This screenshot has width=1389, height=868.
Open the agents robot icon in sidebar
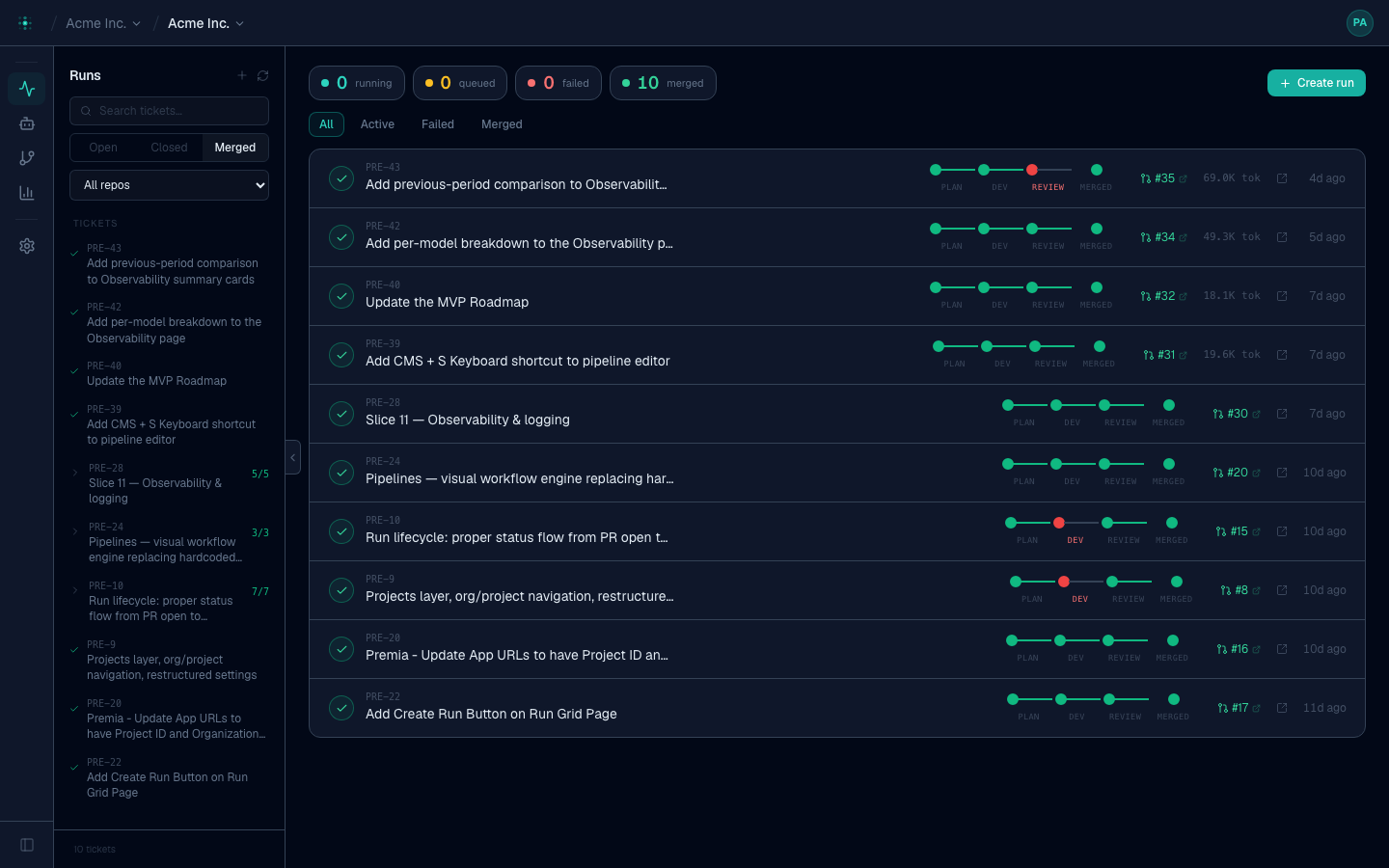click(27, 123)
